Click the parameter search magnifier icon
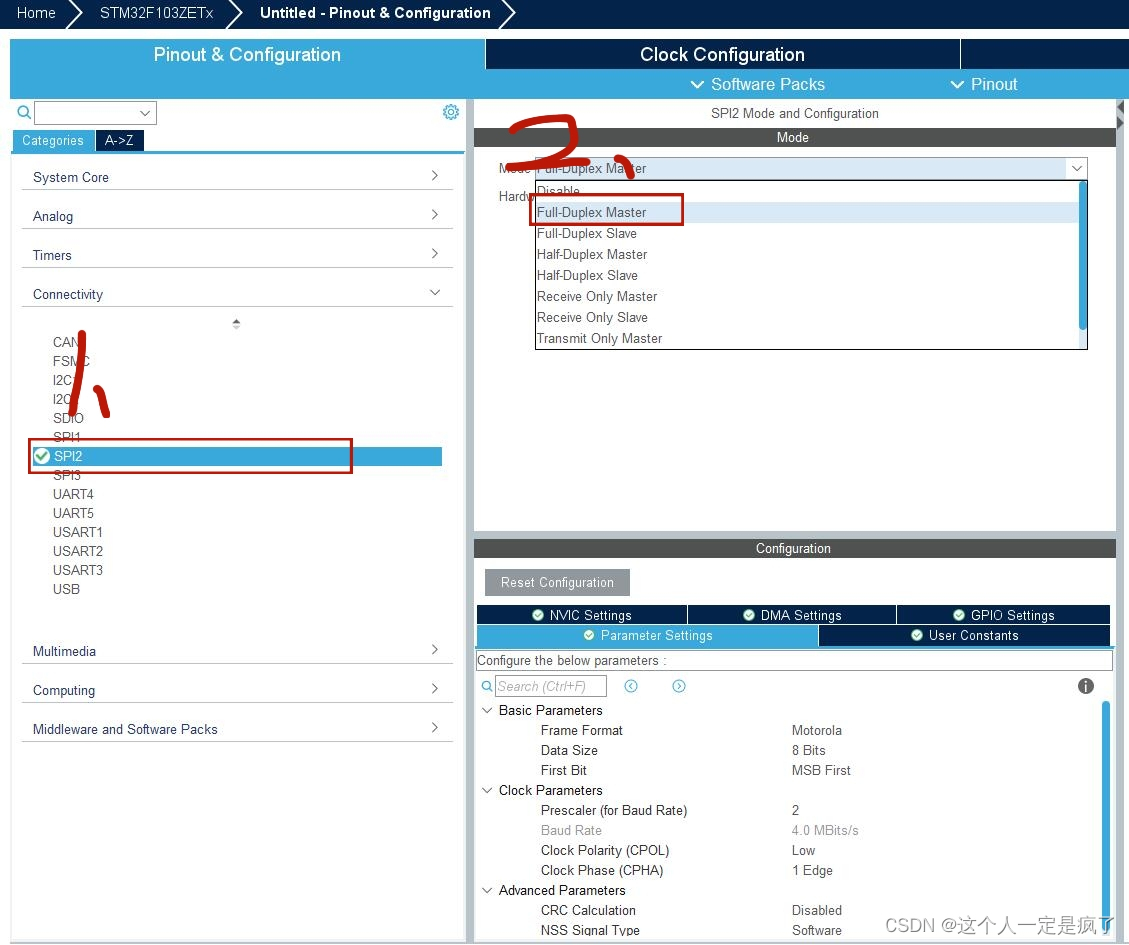 (487, 686)
